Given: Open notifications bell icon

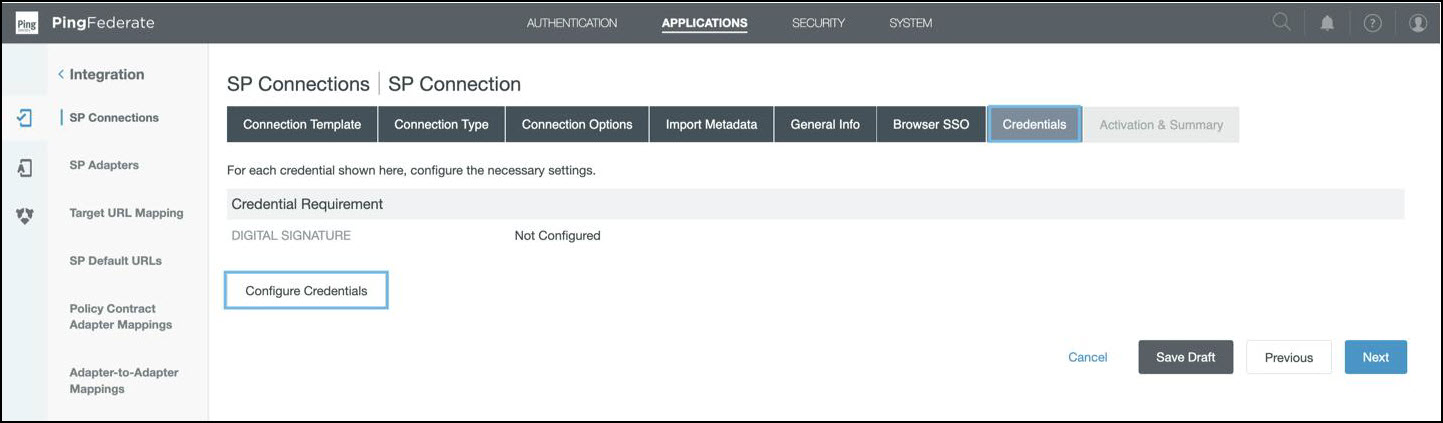Looking at the screenshot, I should tap(1327, 23).
